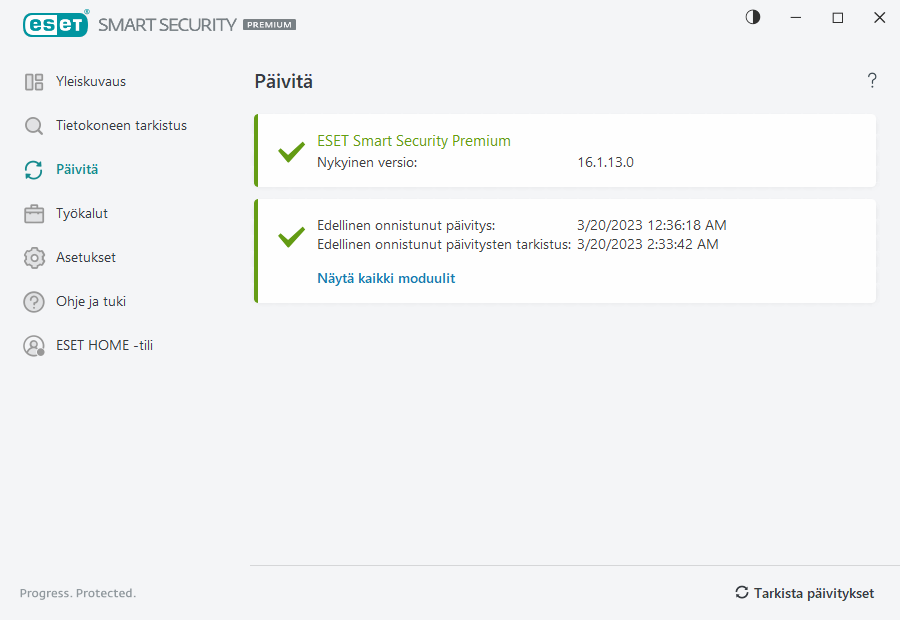The image size is (900, 620).
Task: Toggle the dark mode contrast icon
Action: [753, 17]
